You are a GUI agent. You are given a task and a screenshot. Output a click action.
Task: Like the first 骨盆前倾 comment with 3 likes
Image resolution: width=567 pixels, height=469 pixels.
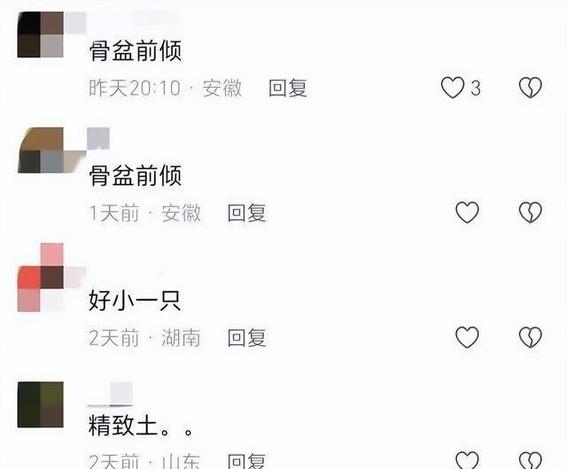(452, 88)
